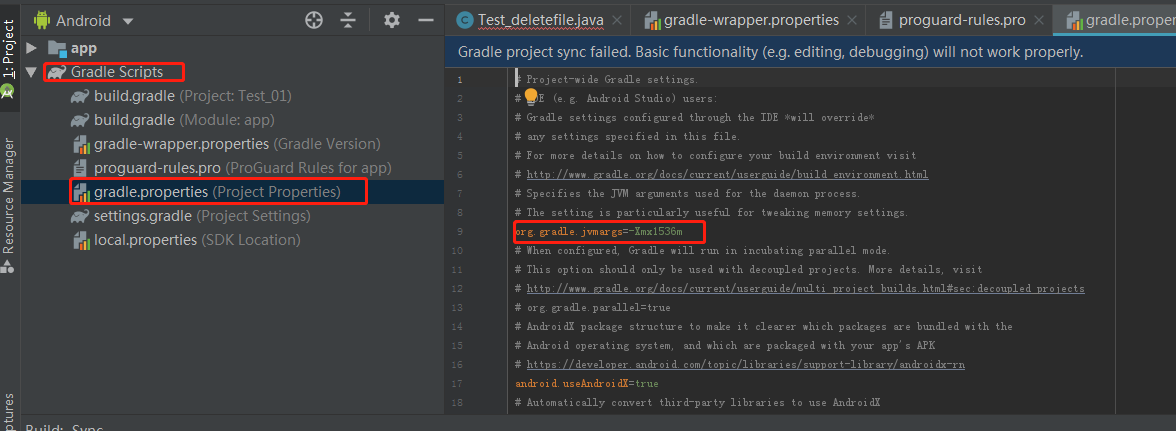The width and height of the screenshot is (1176, 431).
Task: Close the proguard-rules.pro tab
Action: point(1040,20)
